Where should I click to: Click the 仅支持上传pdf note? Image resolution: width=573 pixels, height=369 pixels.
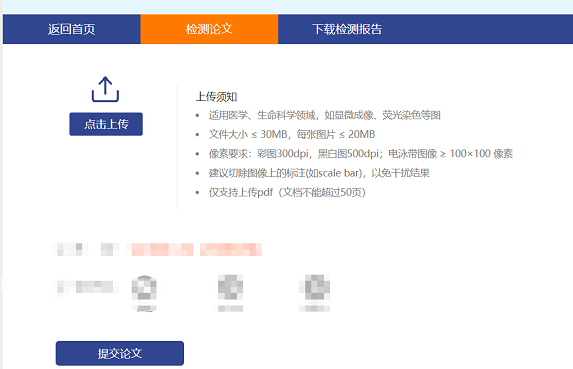(x=287, y=192)
